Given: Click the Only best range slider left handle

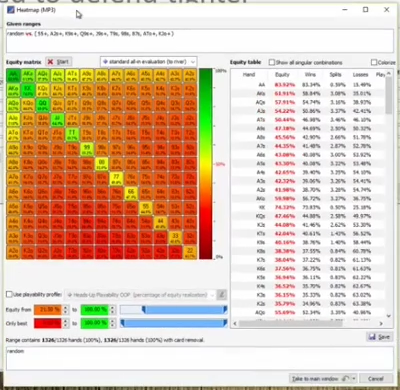Looking at the screenshot, I should coord(122,323).
